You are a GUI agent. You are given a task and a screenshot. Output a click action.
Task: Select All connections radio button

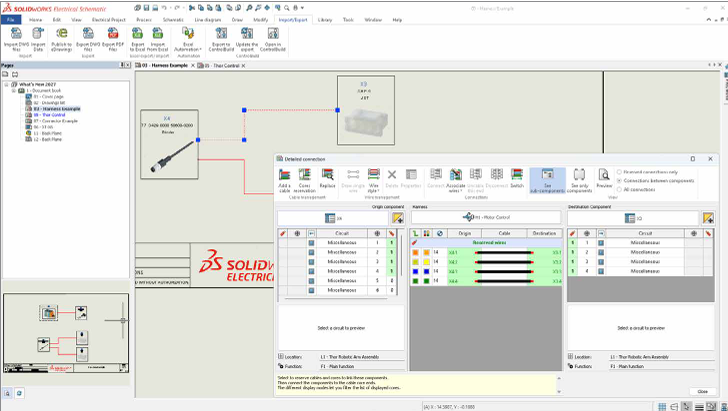(619, 189)
